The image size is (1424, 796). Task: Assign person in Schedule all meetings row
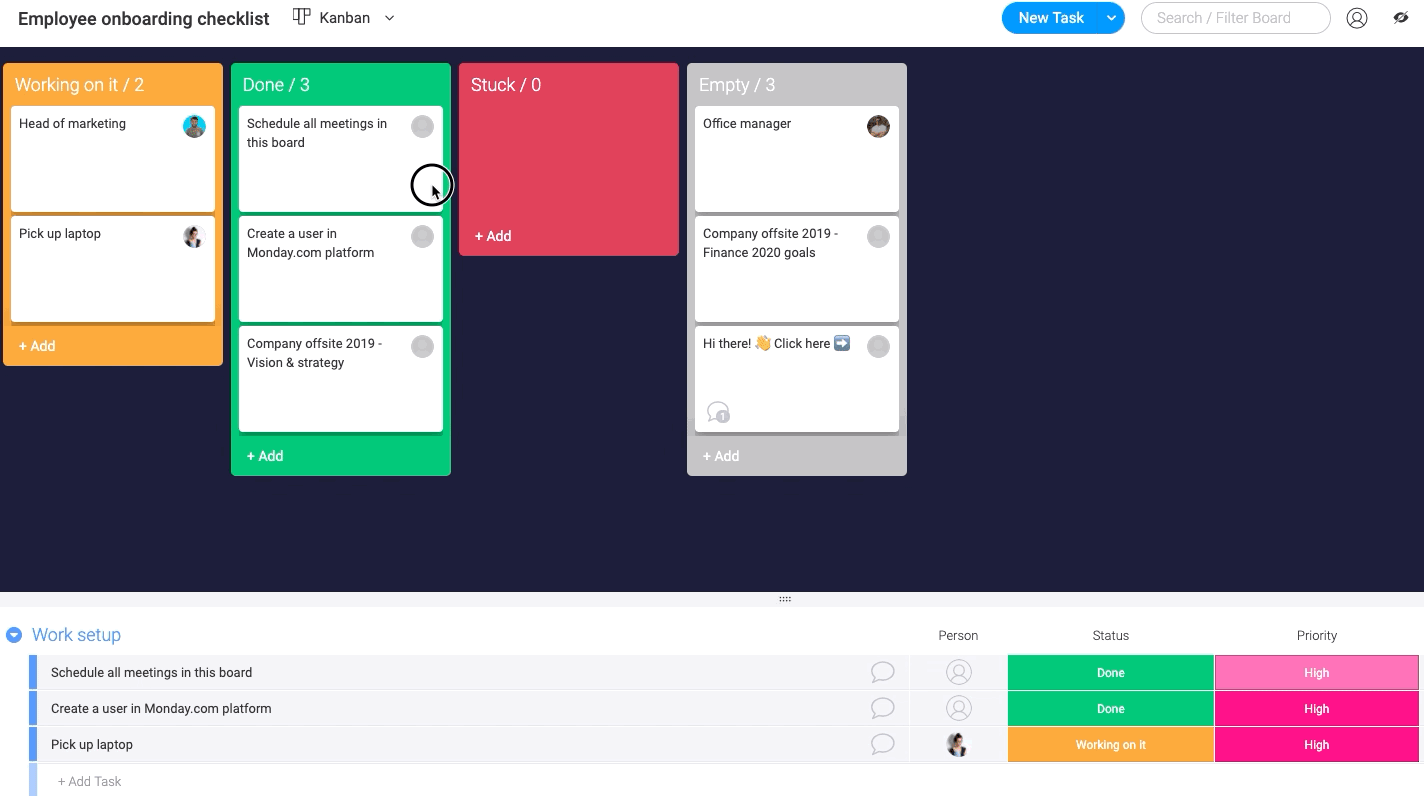pos(958,673)
